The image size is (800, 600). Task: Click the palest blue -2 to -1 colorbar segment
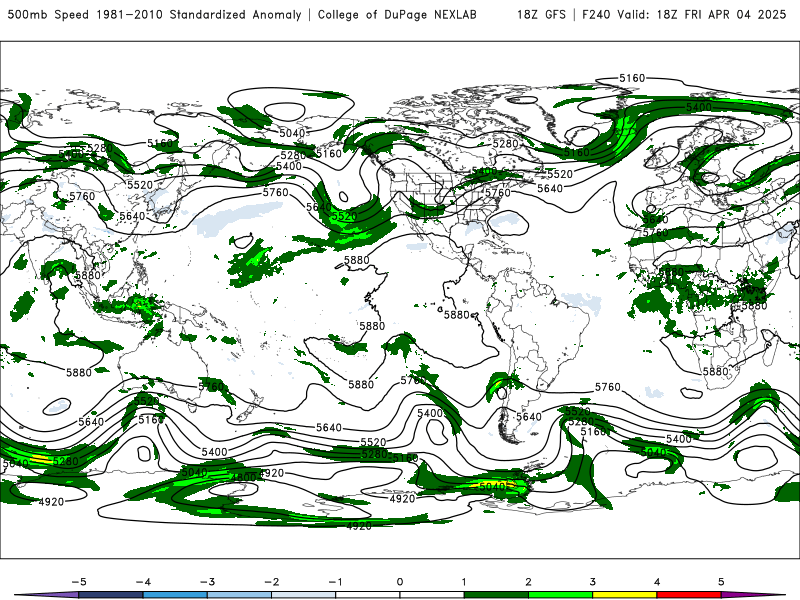(x=304, y=595)
